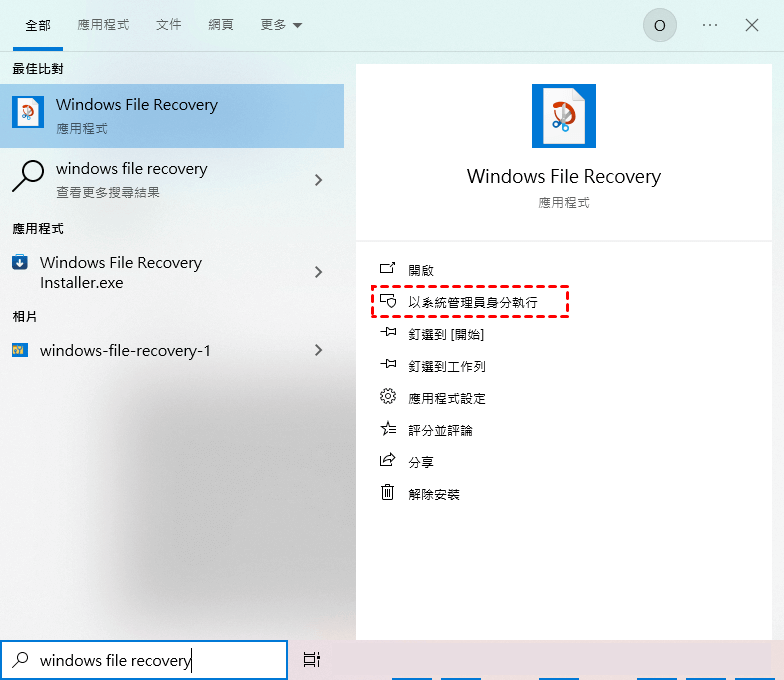Click the magnifier icon of the web suggestion

coord(28,176)
